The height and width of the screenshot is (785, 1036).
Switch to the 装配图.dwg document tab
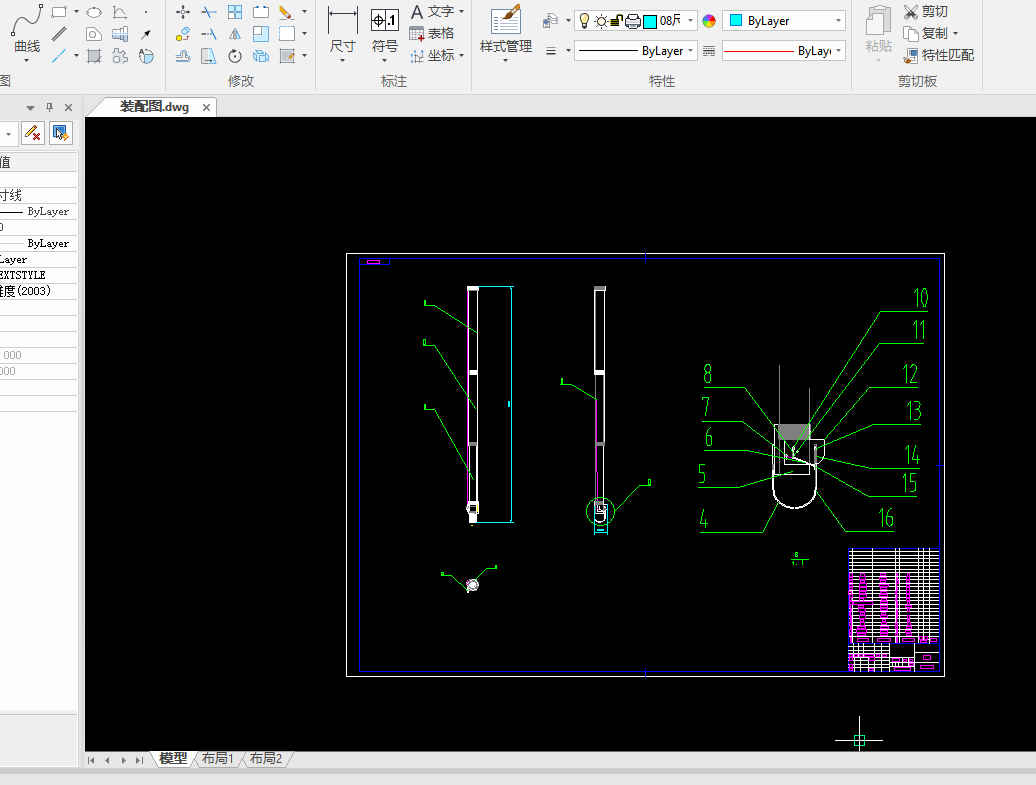click(x=154, y=107)
